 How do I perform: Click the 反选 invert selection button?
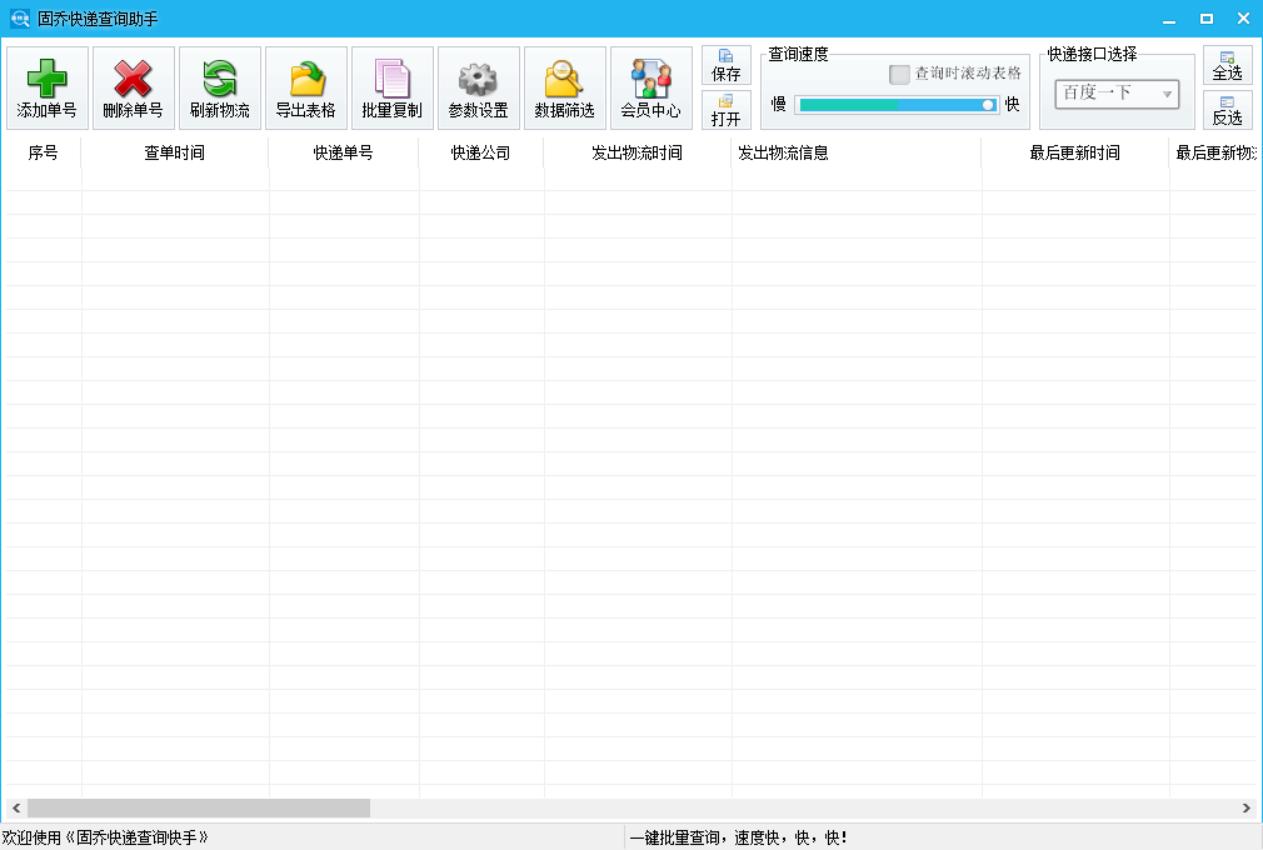click(1227, 110)
